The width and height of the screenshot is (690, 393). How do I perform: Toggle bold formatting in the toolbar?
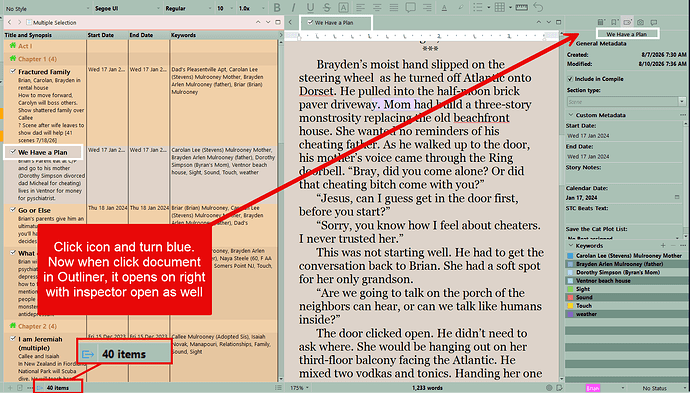[x=277, y=7]
